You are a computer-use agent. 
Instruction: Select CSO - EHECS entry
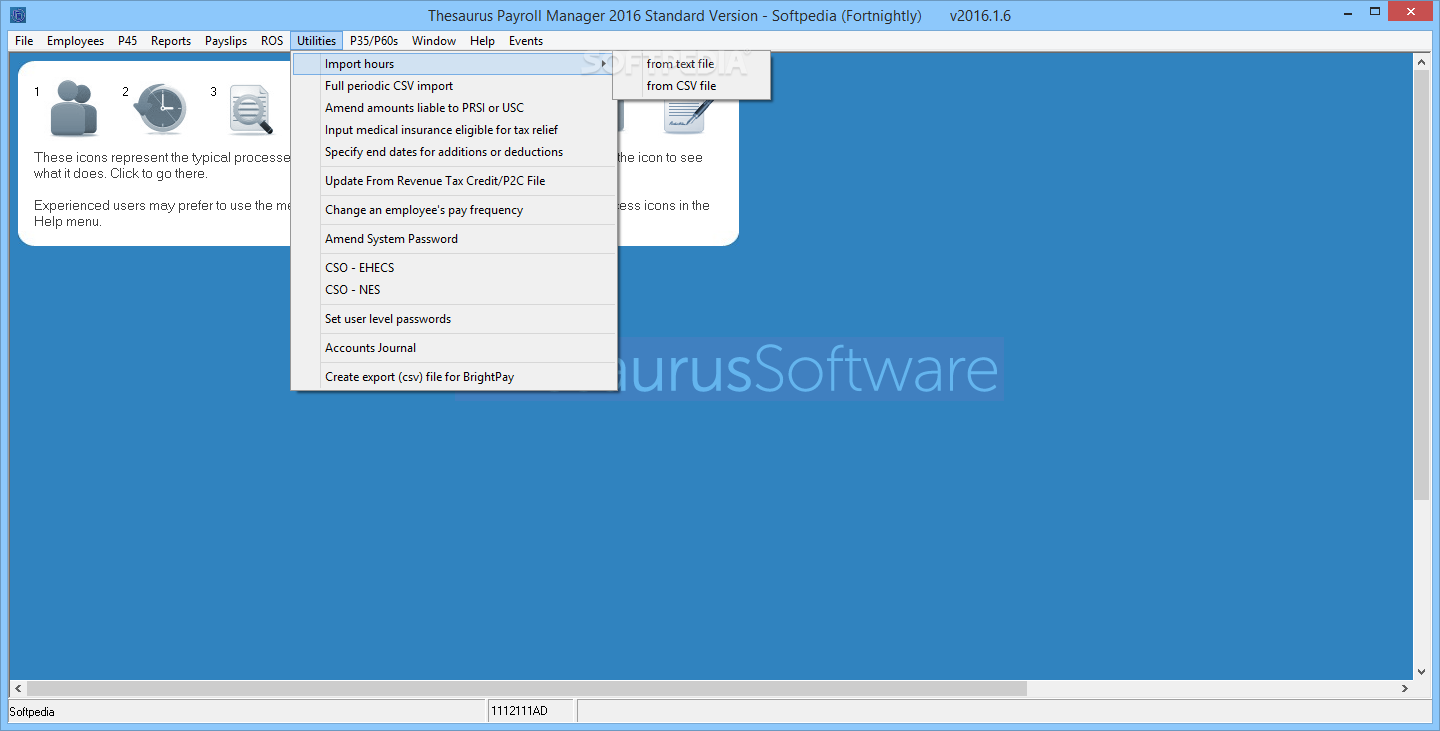coord(454,268)
